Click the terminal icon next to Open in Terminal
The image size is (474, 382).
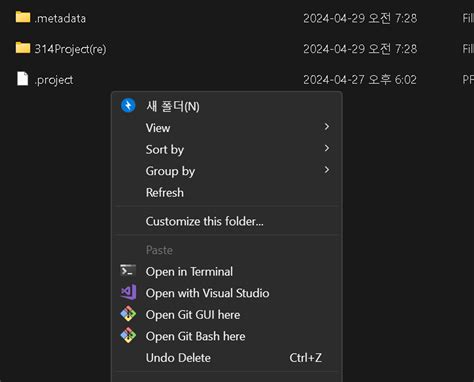click(128, 271)
